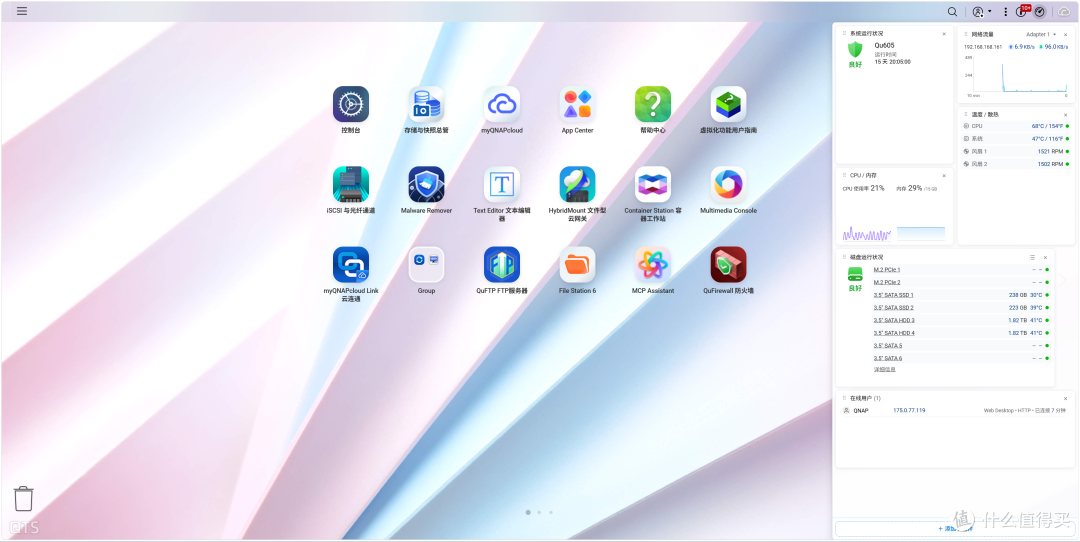Open the user account dropdown menu
Viewport: 1080px width, 542px height.
[x=982, y=12]
